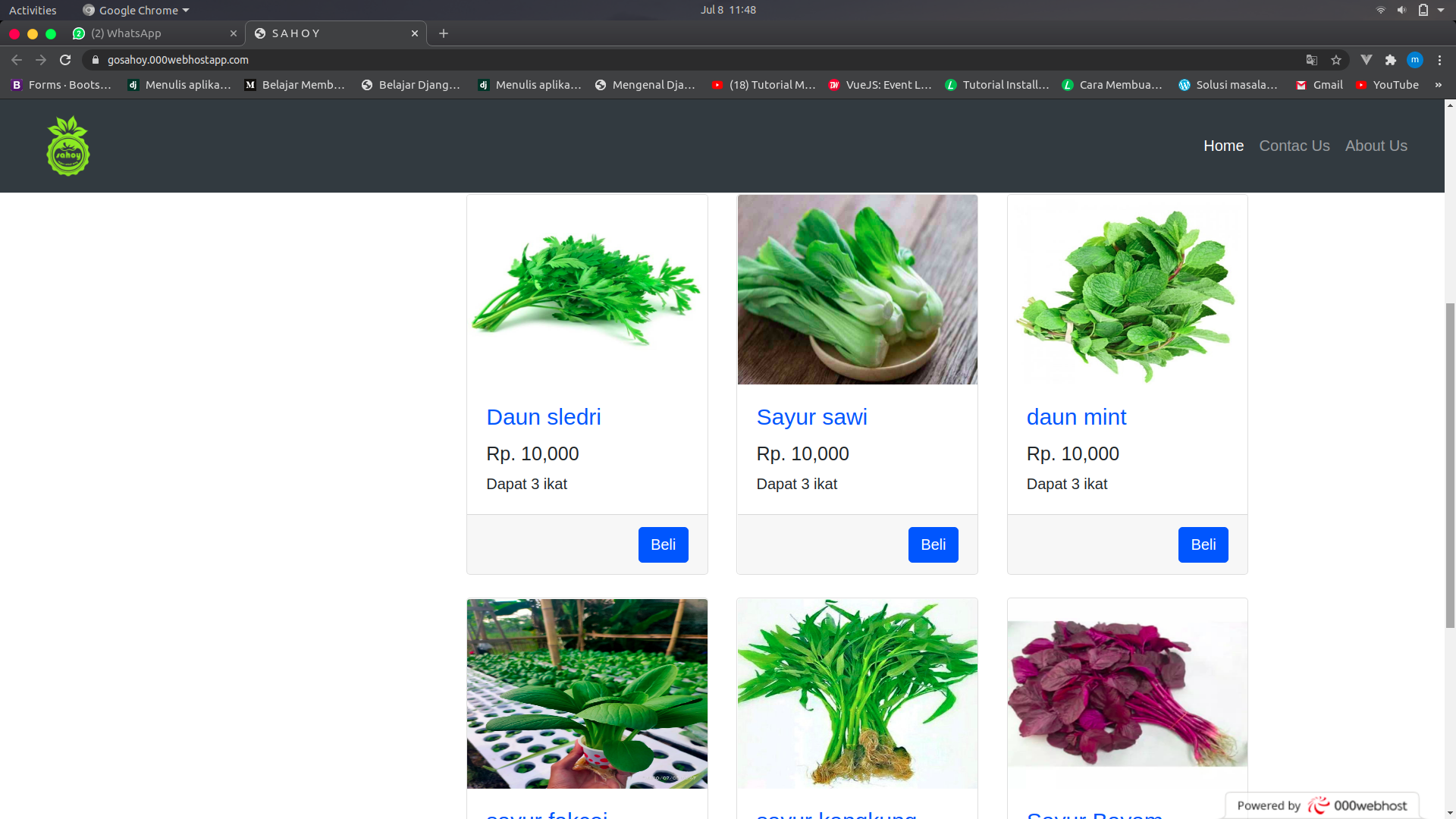
Task: Open (18) Tutorial M… YouTube bookmark
Action: [x=764, y=85]
